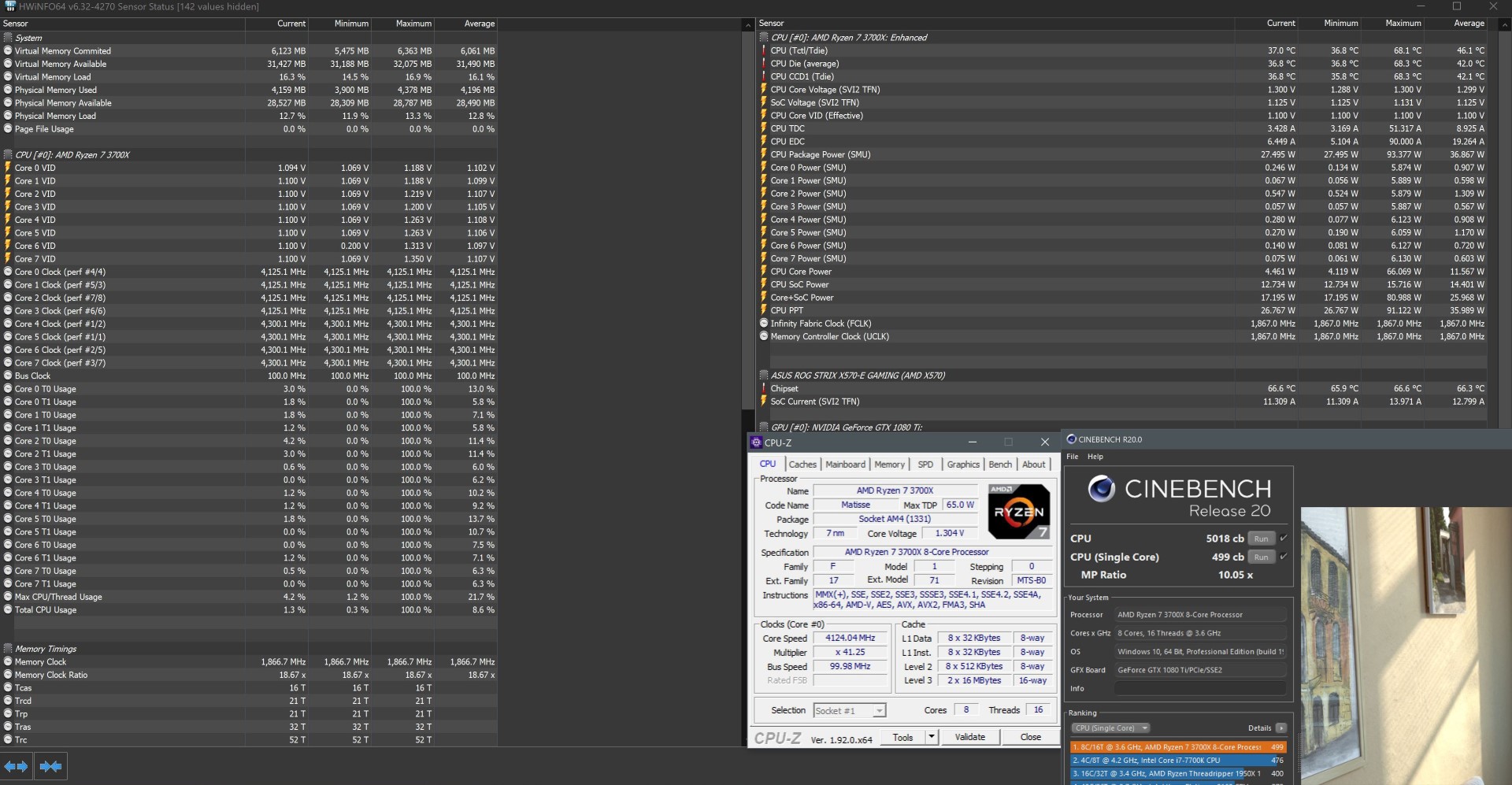Image resolution: width=1512 pixels, height=785 pixels.
Task: Switch to the Memory tab in CPU-Z
Action: tap(890, 465)
